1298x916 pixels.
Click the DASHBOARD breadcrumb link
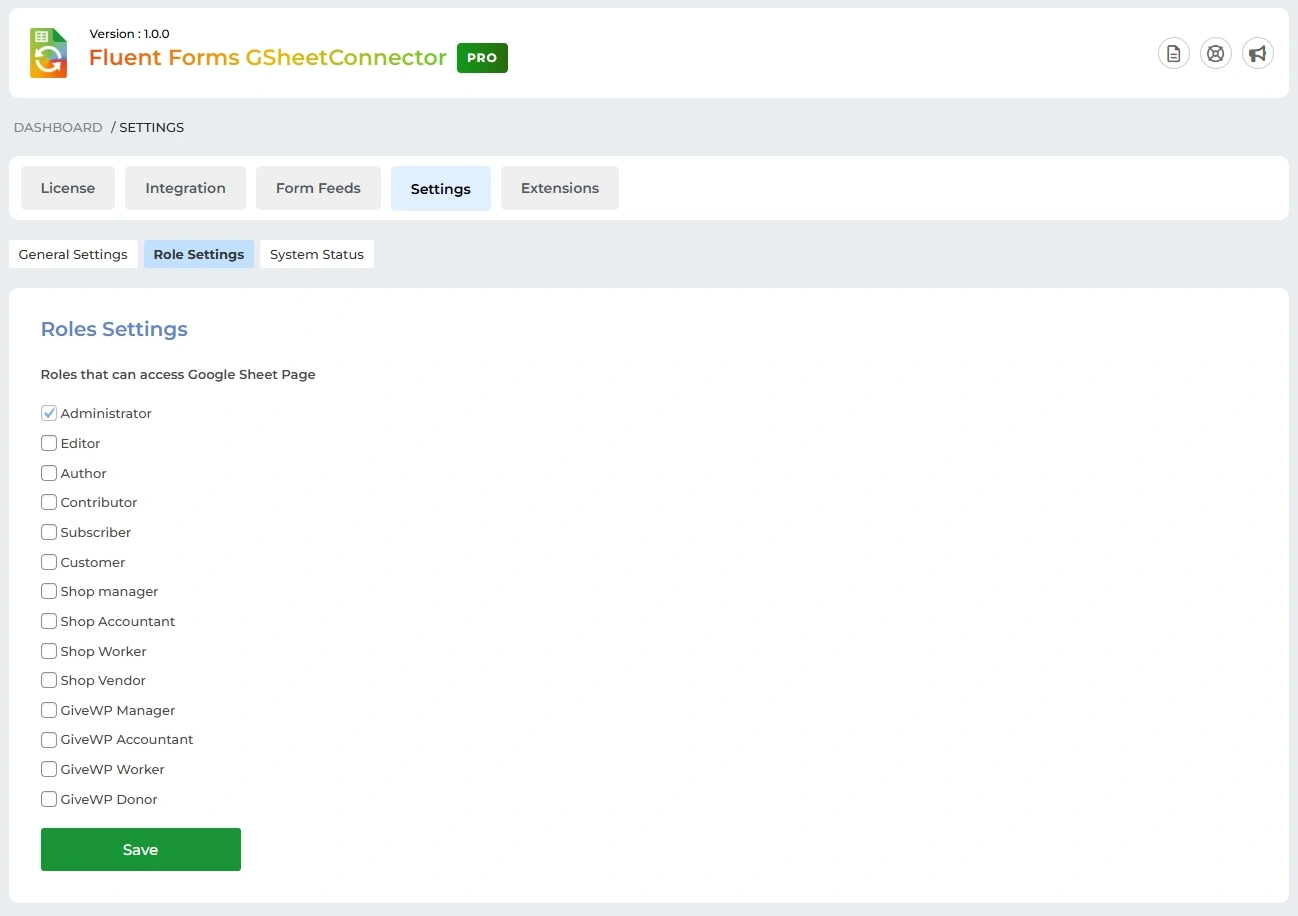click(x=58, y=127)
